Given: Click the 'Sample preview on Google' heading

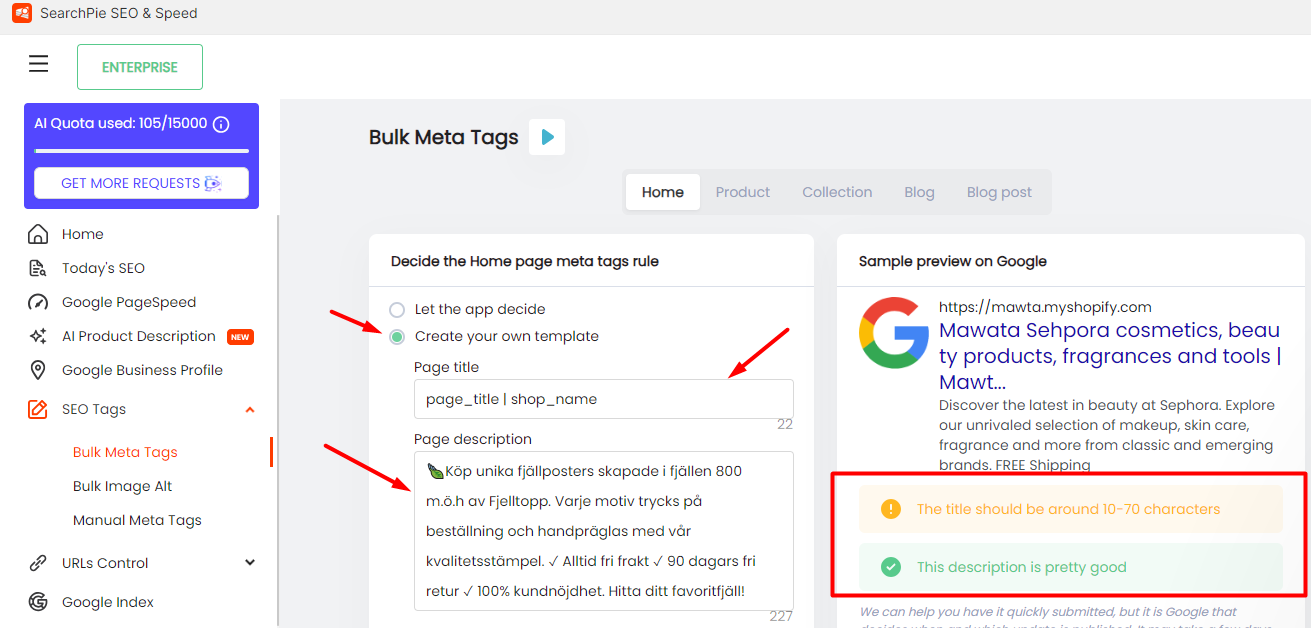Looking at the screenshot, I should pyautogui.click(x=952, y=261).
